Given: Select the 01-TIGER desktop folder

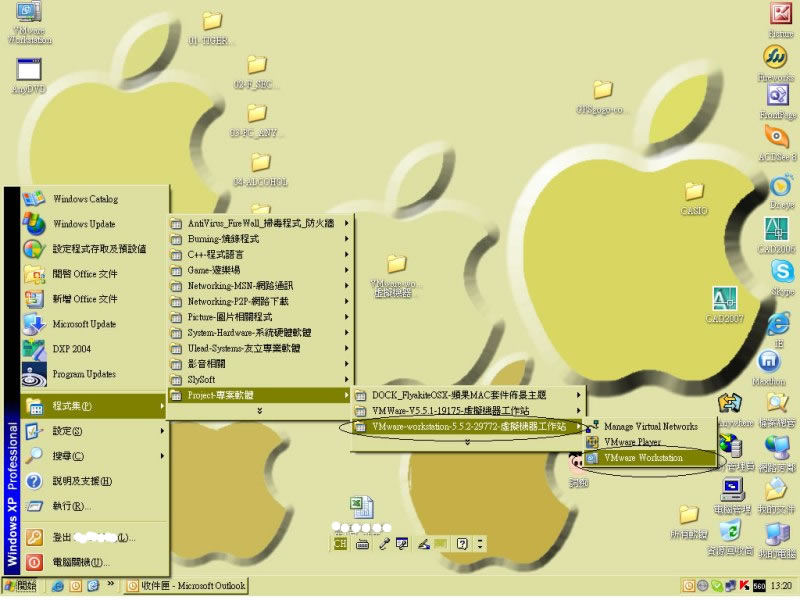Looking at the screenshot, I should click(x=211, y=29).
